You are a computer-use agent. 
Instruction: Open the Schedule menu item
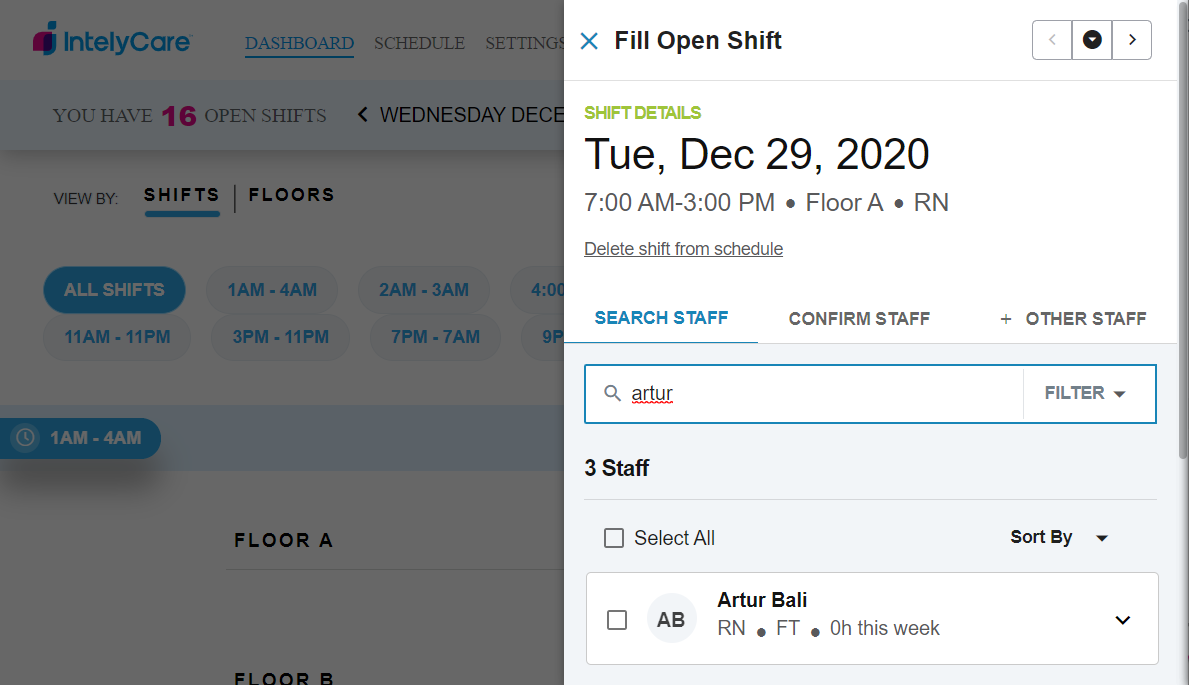coord(419,43)
